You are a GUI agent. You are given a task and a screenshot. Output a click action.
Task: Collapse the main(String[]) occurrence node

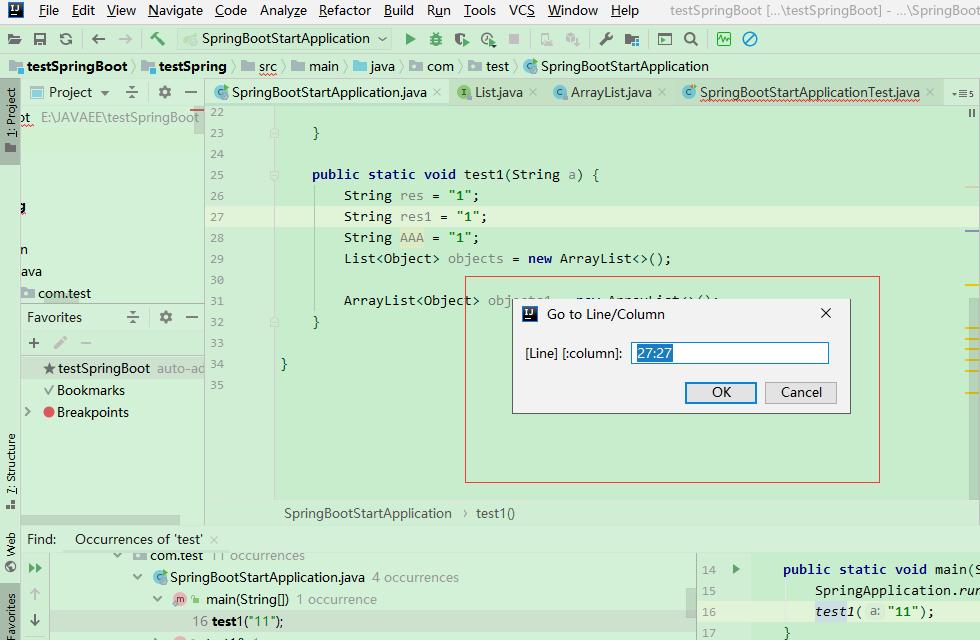coord(158,599)
